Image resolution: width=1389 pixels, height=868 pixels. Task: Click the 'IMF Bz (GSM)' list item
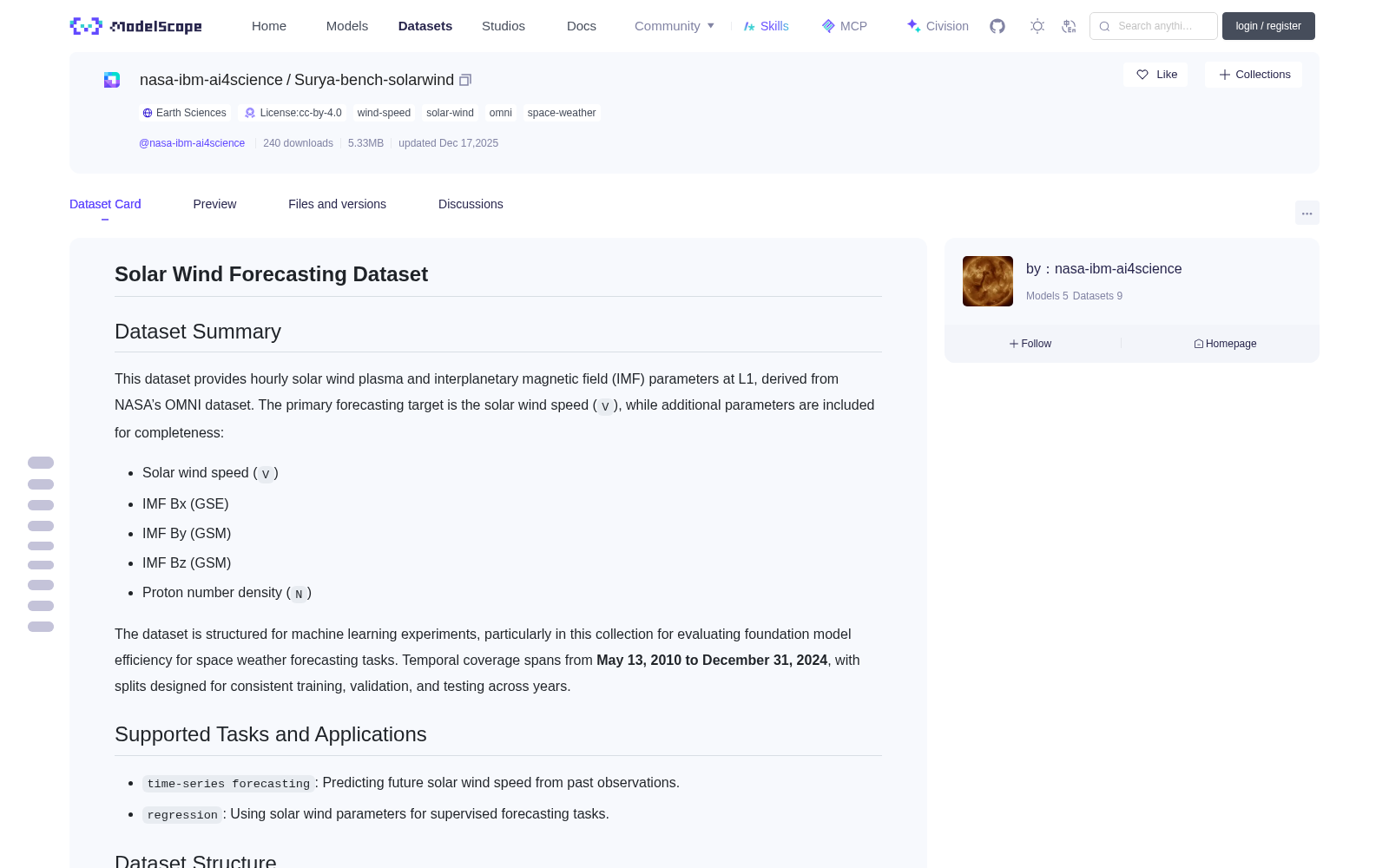pos(187,562)
